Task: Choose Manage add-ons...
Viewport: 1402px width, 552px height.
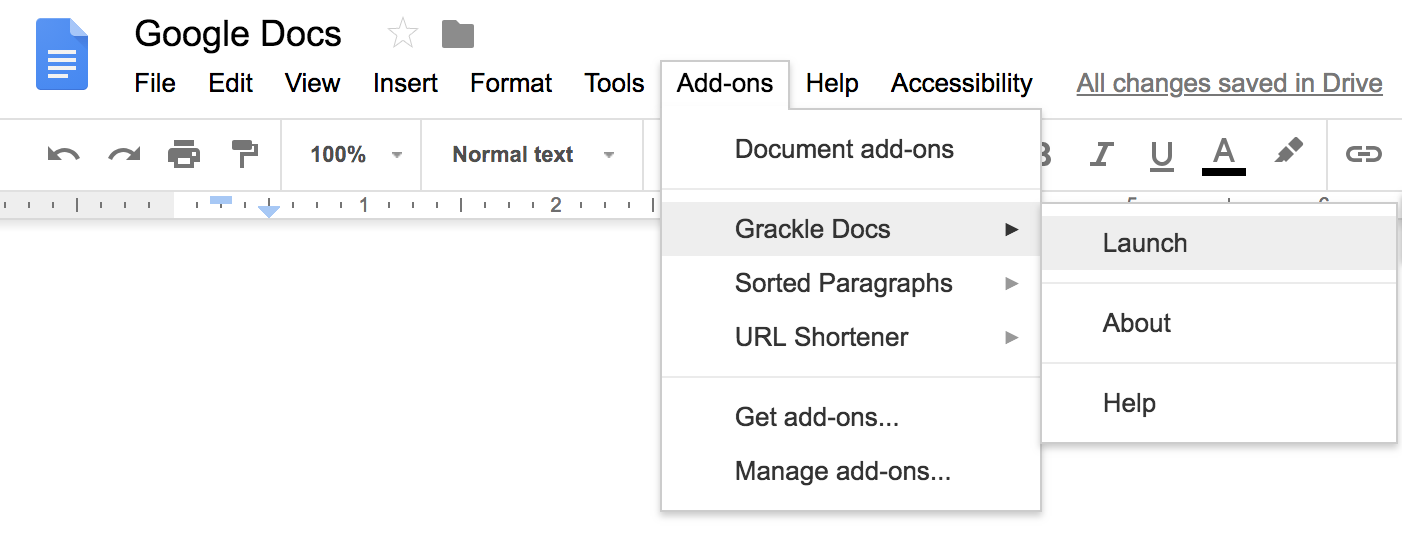Action: 851,471
